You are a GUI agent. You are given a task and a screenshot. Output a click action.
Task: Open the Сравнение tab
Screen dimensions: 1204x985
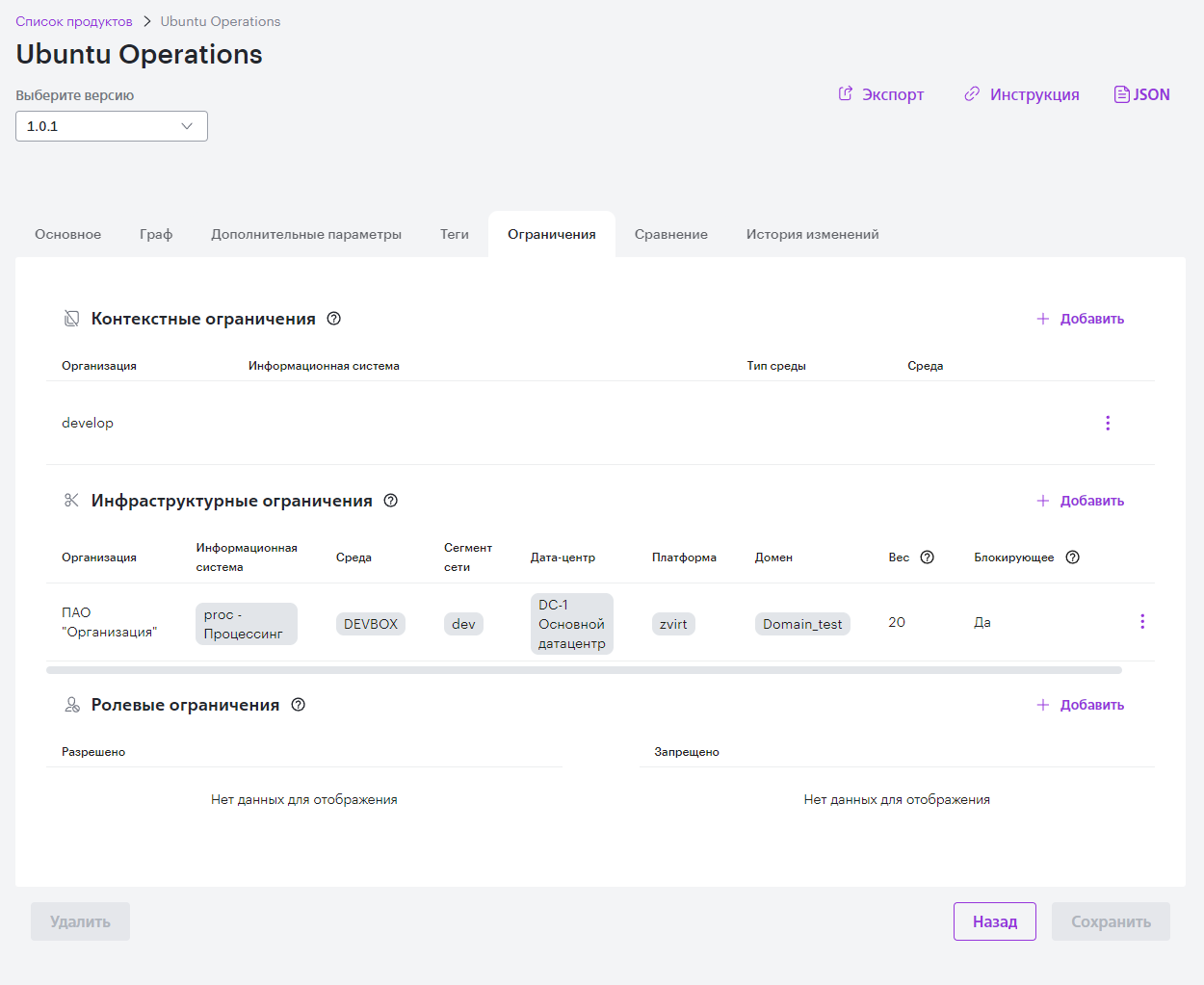point(671,234)
